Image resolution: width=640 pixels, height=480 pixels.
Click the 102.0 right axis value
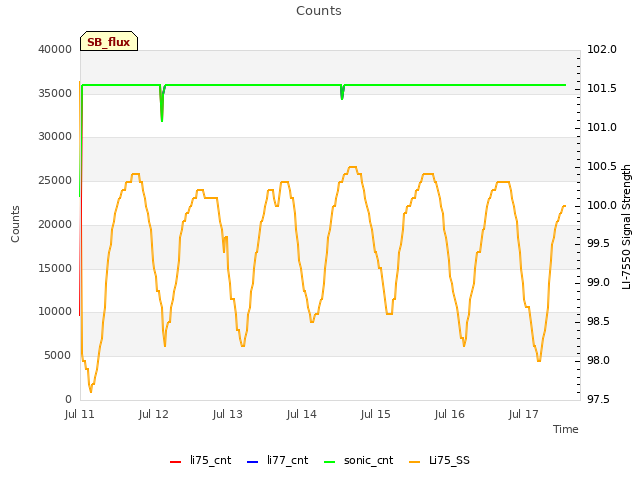[x=602, y=49]
